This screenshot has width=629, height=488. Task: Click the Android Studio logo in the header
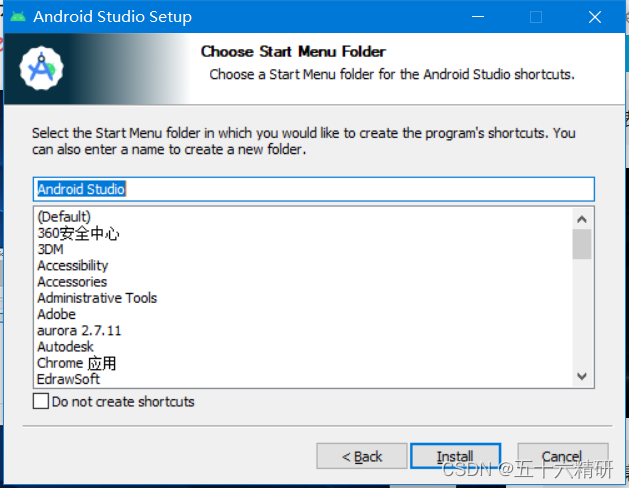[41, 69]
